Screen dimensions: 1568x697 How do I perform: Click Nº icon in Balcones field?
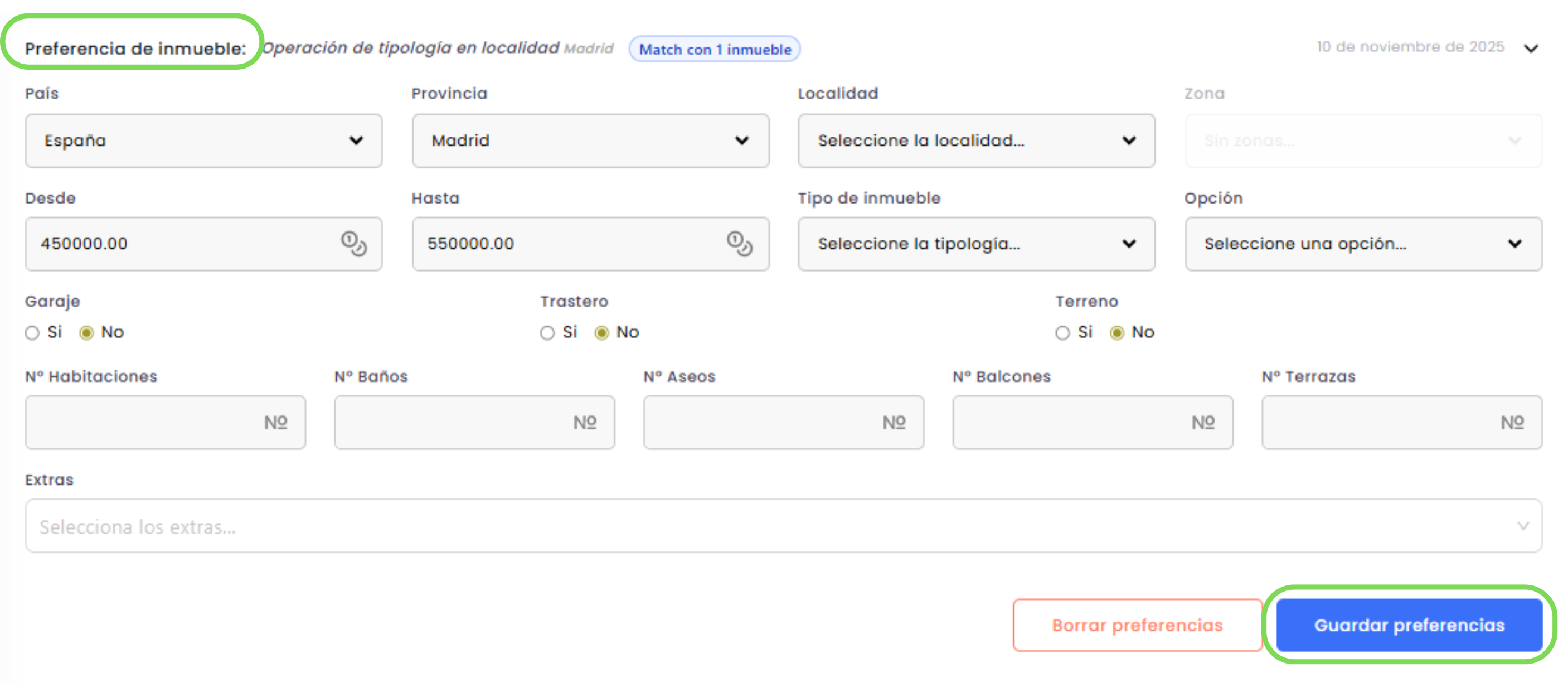(1203, 423)
